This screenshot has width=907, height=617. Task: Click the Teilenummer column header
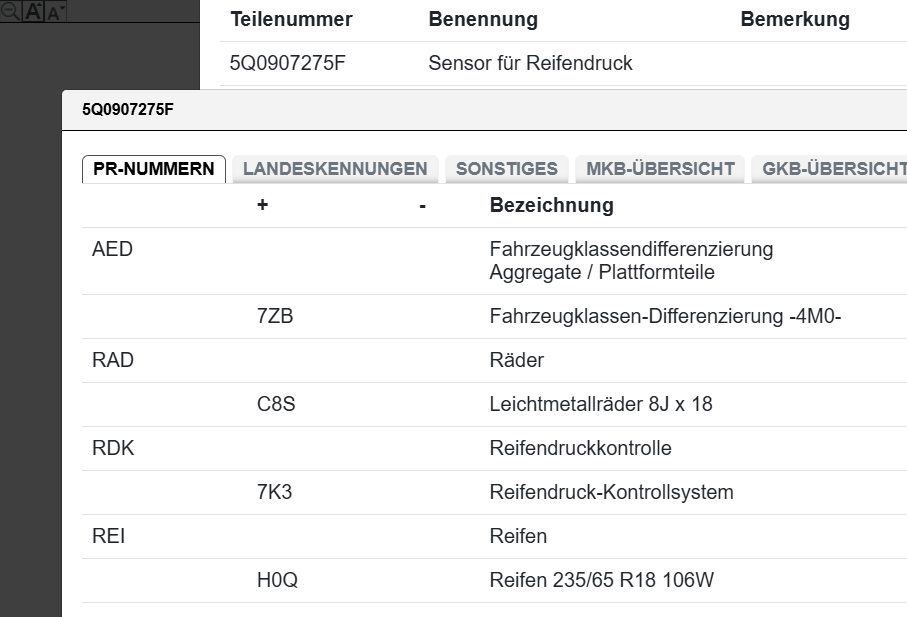click(x=291, y=20)
